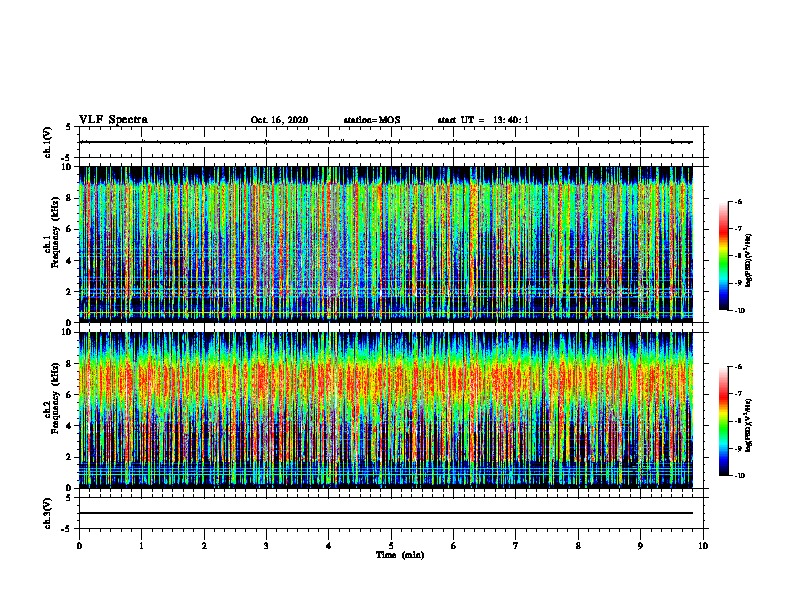Click the ch.3(V) axis "5" tick label
This screenshot has height=612, width=792.
pos(69,498)
